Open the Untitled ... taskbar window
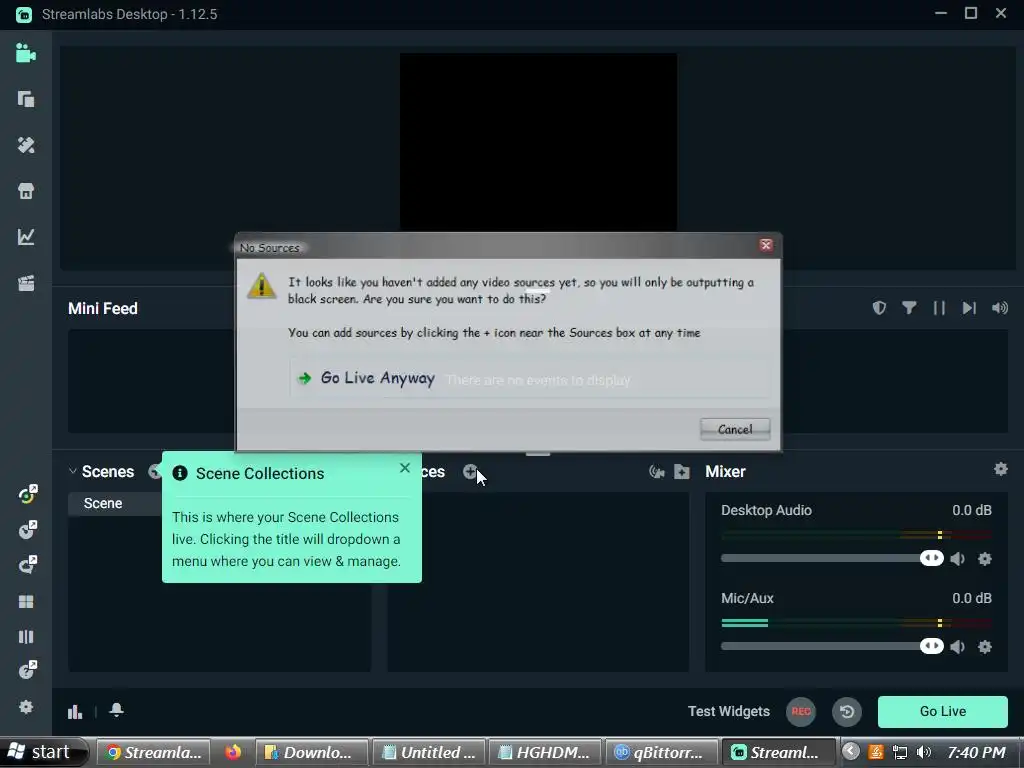1024x768 pixels. [428, 752]
